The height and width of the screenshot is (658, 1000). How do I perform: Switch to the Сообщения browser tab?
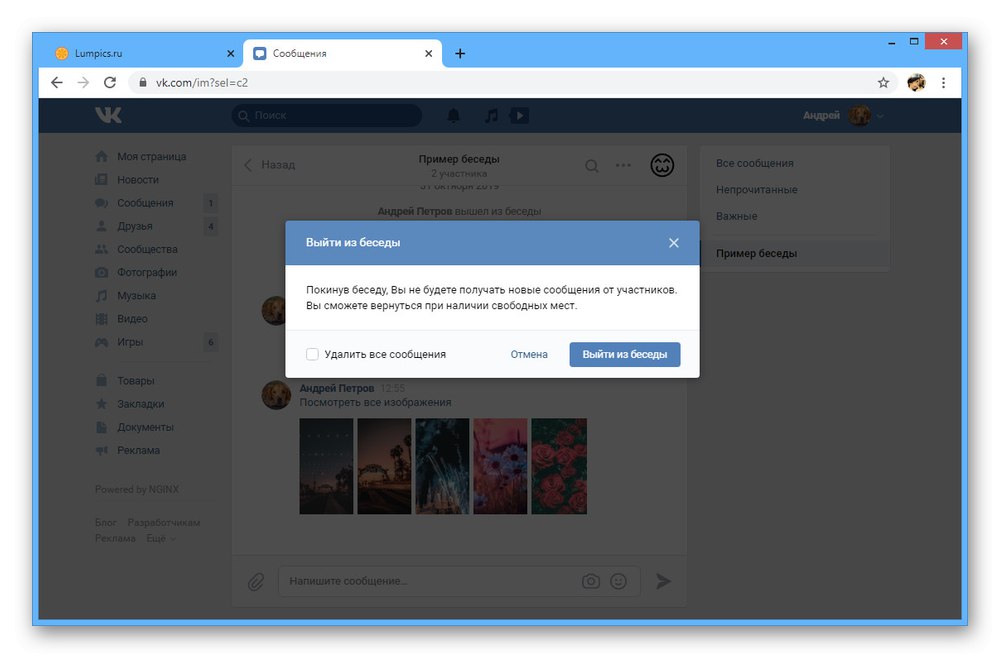[x=342, y=54]
